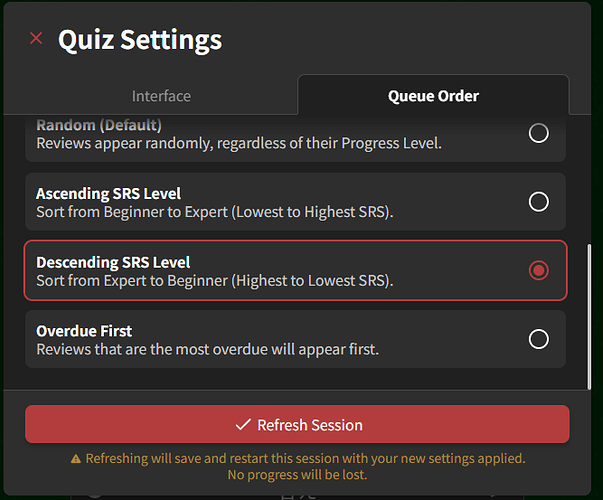Click the "Reviews that are the most overdue" description

point(207,349)
